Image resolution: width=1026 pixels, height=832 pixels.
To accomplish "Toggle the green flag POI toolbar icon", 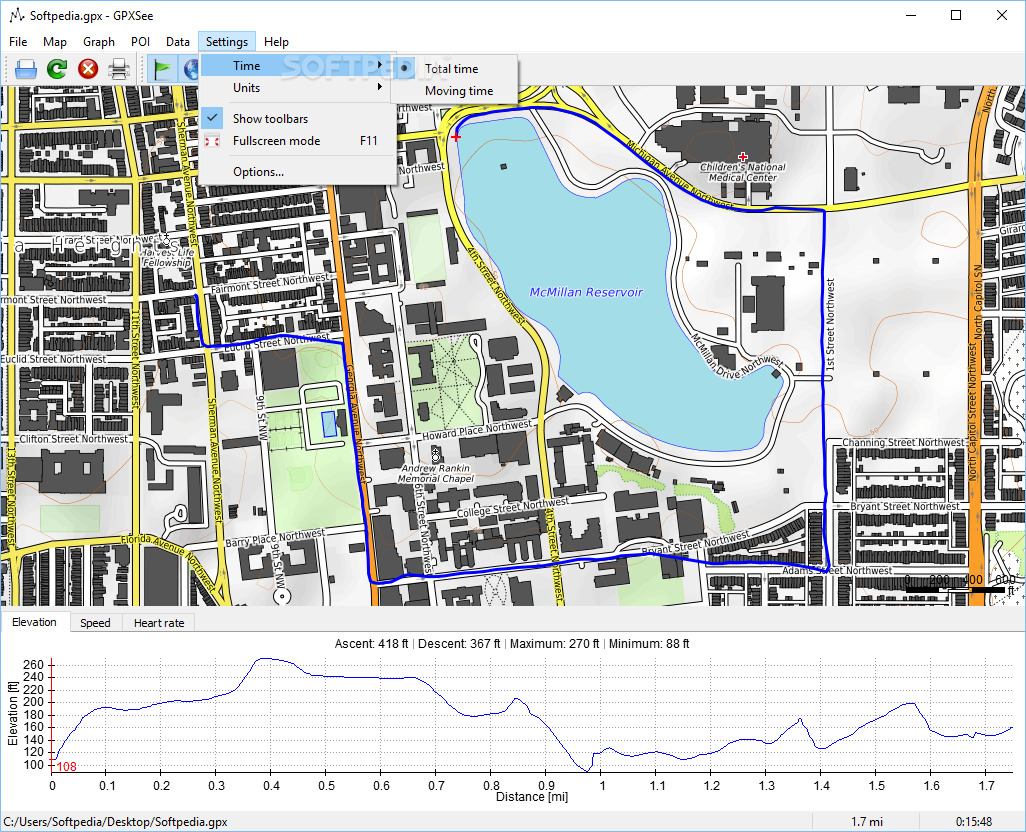I will click(162, 69).
